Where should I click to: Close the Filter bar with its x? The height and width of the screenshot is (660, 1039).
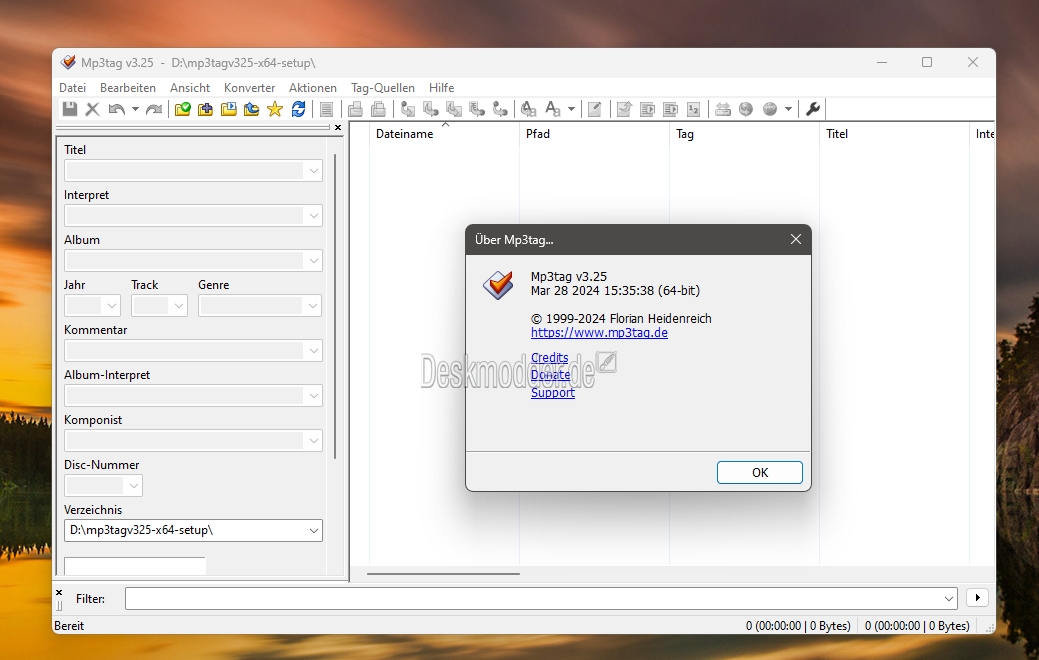(59, 592)
